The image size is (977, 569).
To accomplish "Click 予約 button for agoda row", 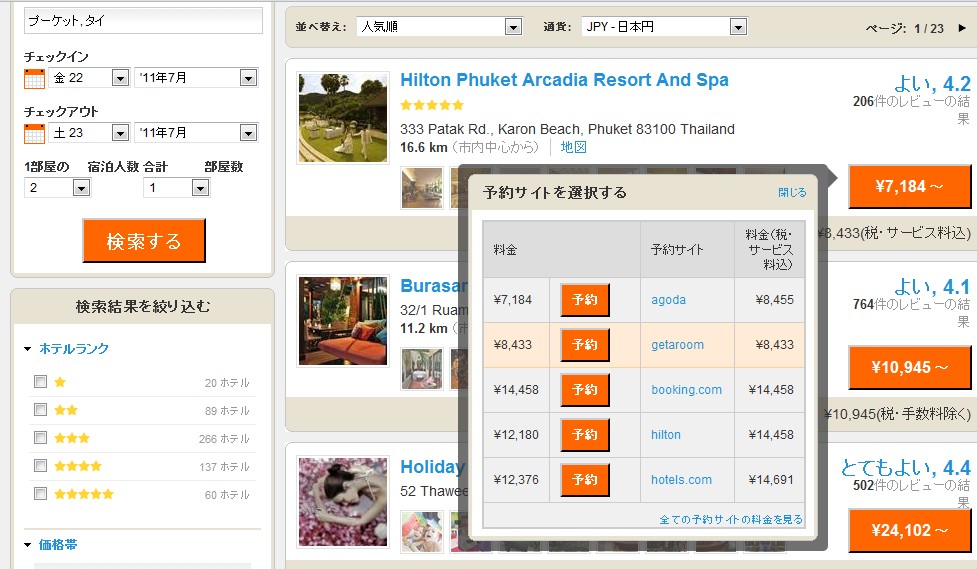I will coord(585,300).
